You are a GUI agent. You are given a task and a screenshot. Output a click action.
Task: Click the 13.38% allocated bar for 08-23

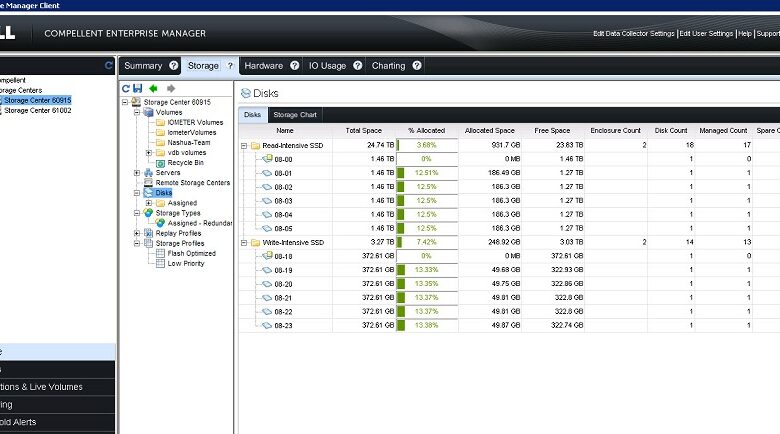click(427, 325)
